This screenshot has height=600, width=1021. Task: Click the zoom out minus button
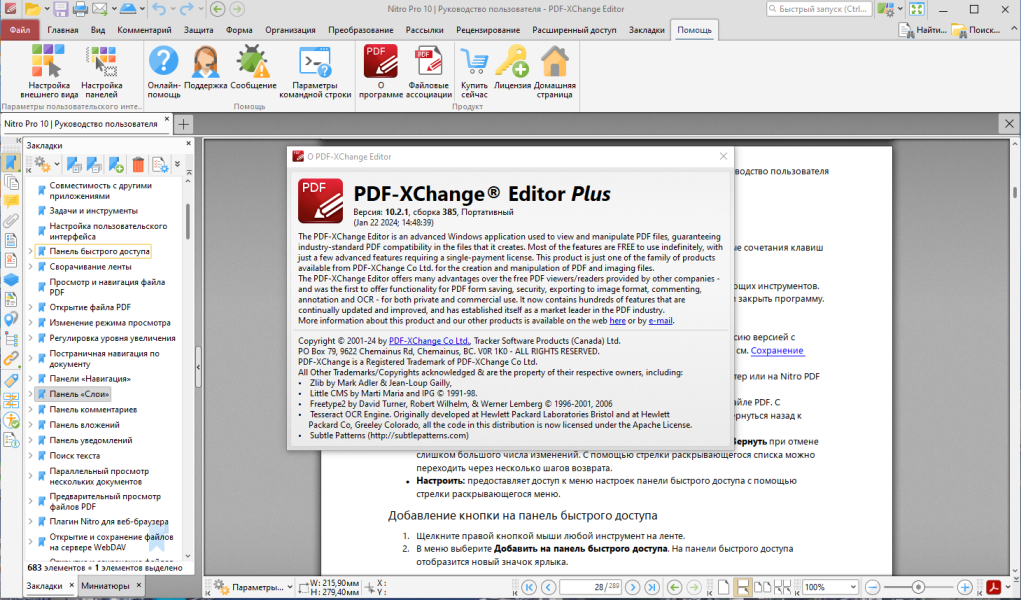click(873, 587)
